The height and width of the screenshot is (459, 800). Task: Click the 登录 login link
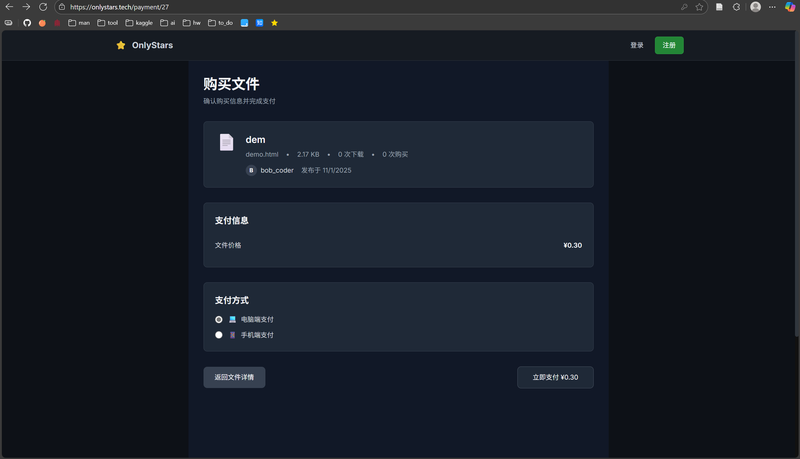(x=637, y=45)
